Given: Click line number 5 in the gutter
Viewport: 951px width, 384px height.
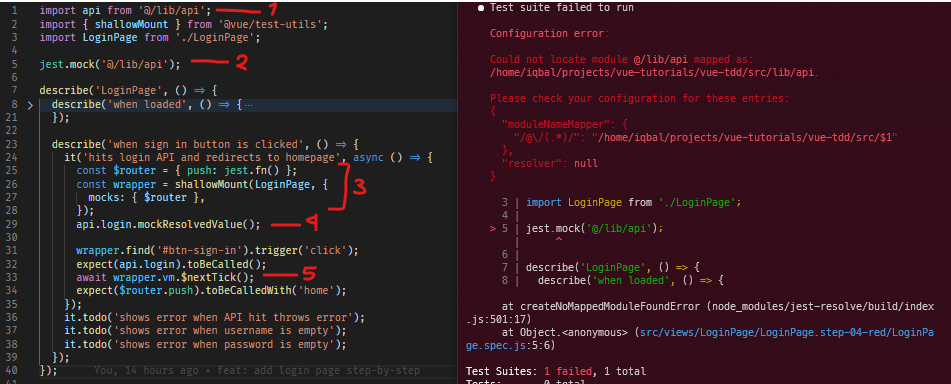Looking at the screenshot, I should 14,63.
